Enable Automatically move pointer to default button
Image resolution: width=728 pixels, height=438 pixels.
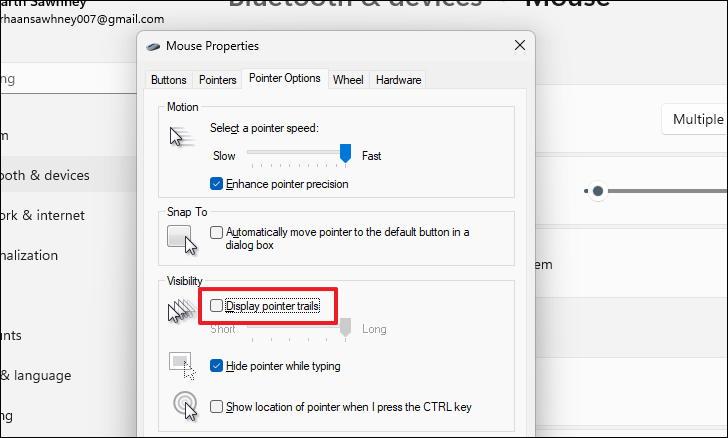click(216, 232)
